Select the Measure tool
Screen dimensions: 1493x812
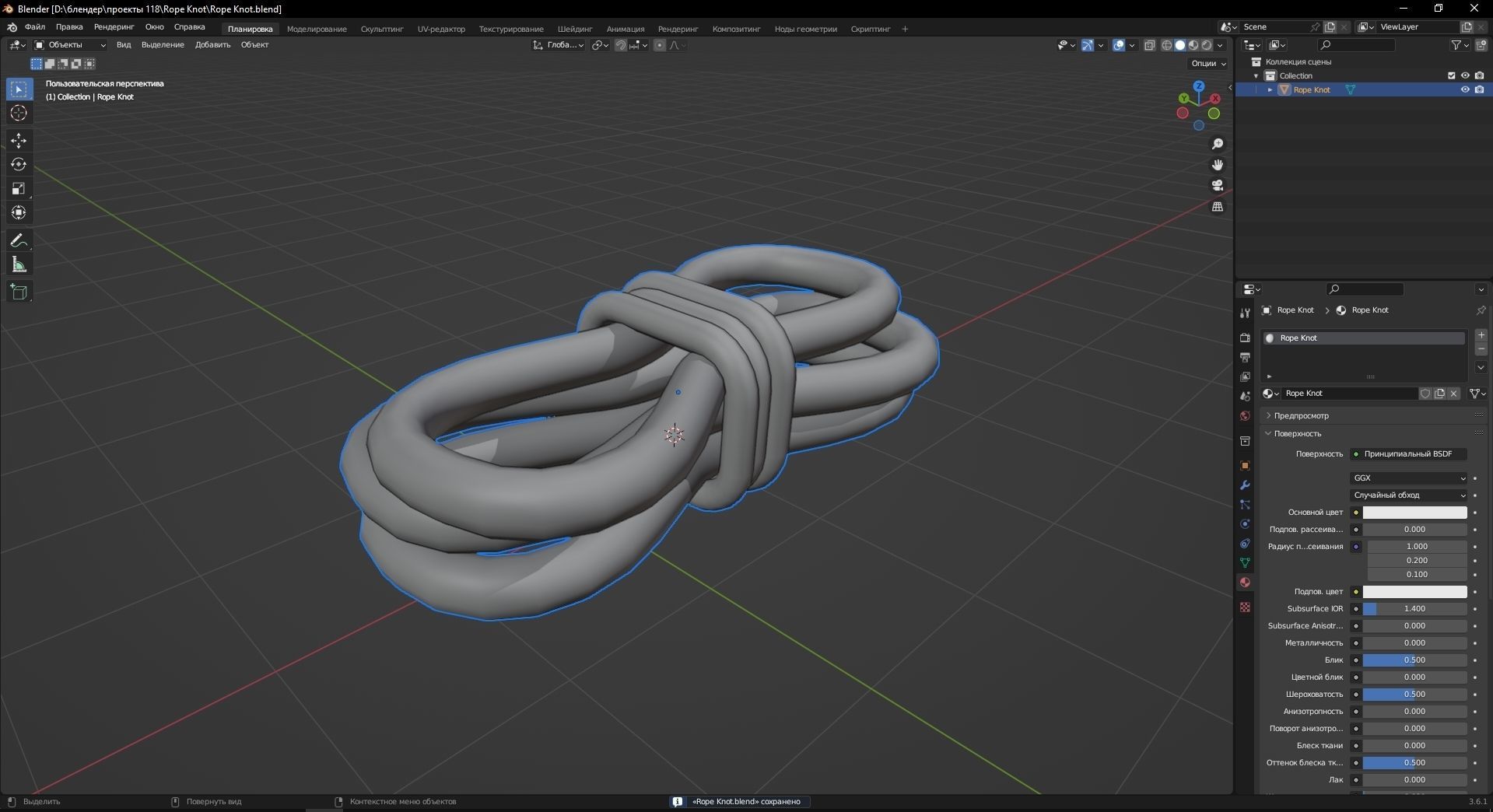click(x=19, y=264)
